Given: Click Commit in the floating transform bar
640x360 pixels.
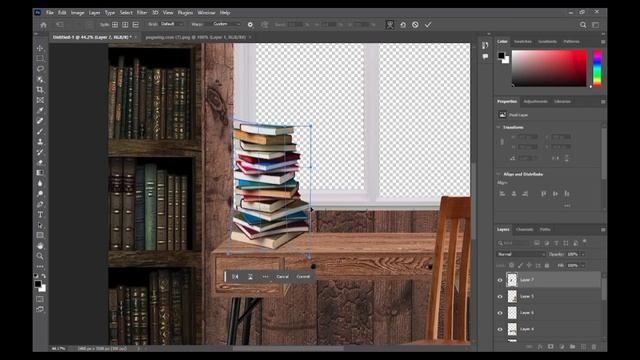Looking at the screenshot, I should tap(303, 276).
